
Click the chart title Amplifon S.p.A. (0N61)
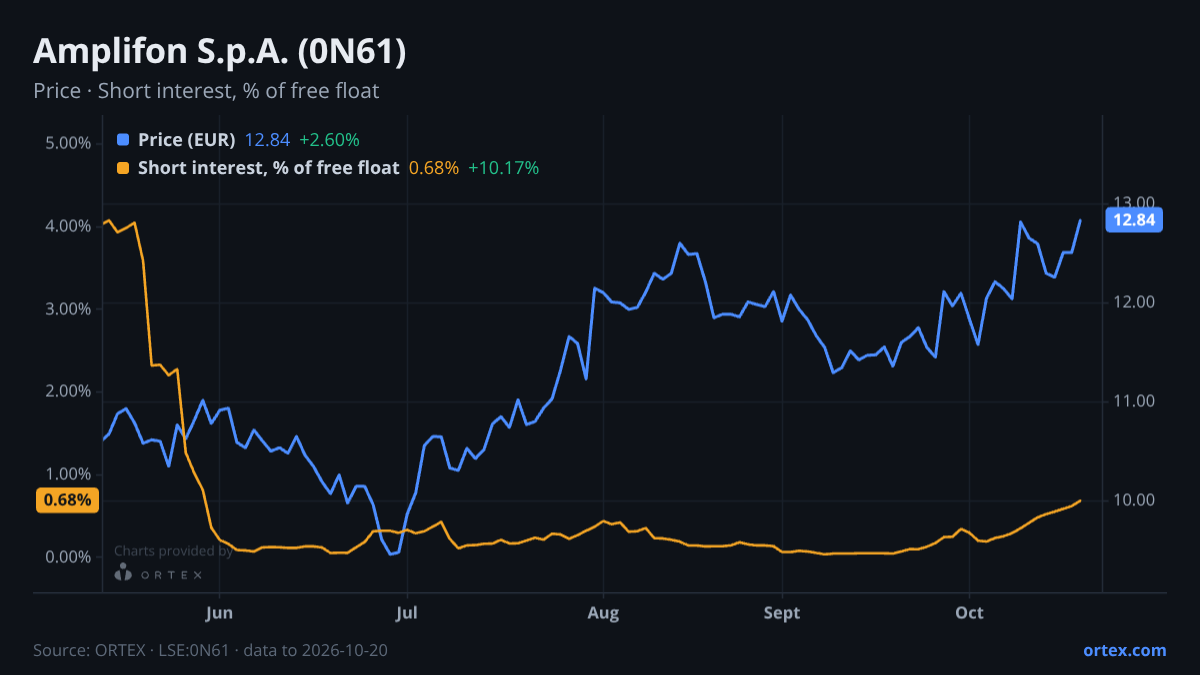(220, 52)
